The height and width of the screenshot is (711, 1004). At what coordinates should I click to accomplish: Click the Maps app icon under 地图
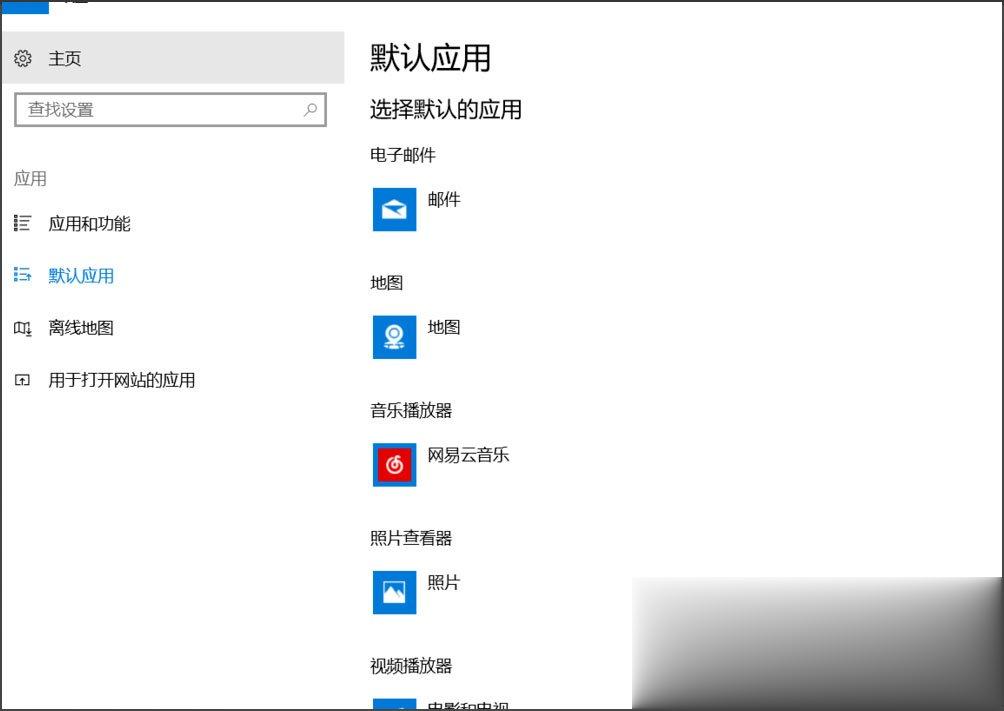click(x=394, y=337)
